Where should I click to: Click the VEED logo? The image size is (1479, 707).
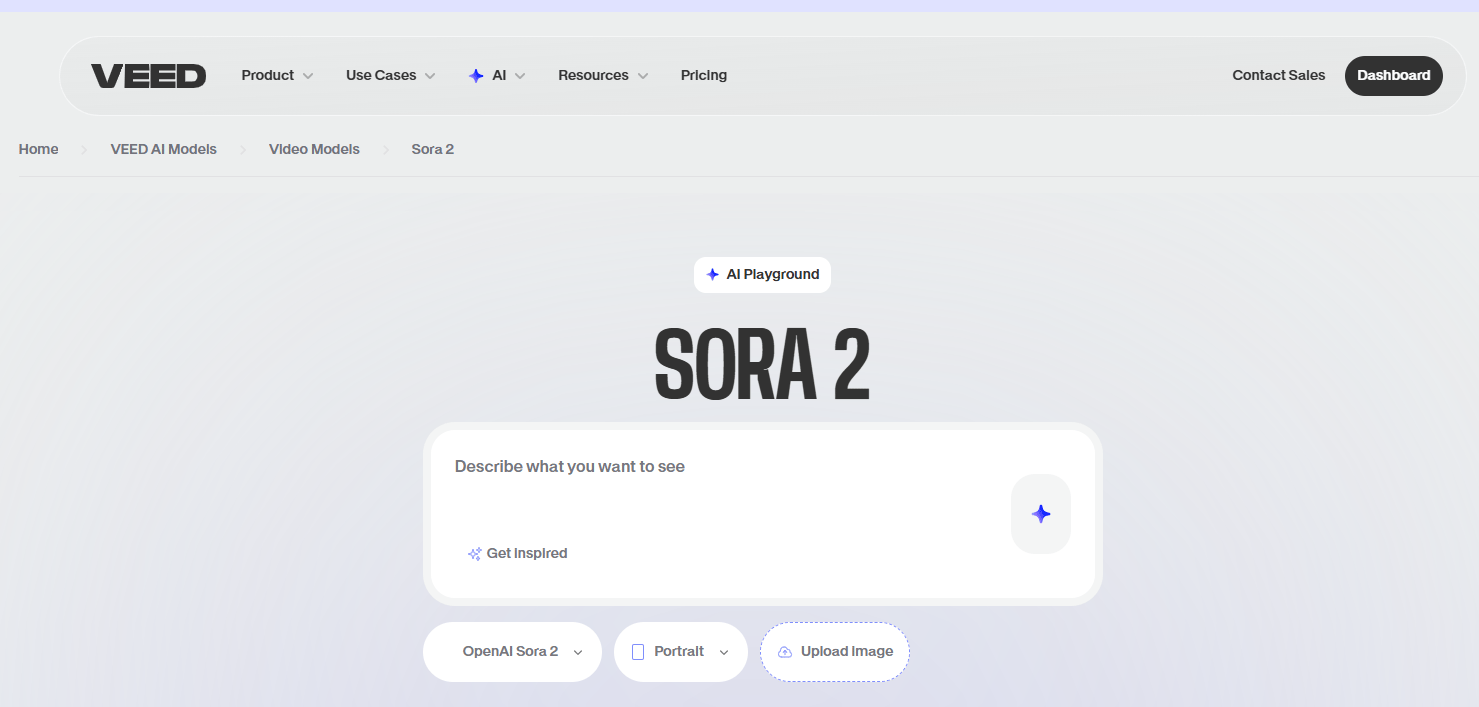(149, 76)
